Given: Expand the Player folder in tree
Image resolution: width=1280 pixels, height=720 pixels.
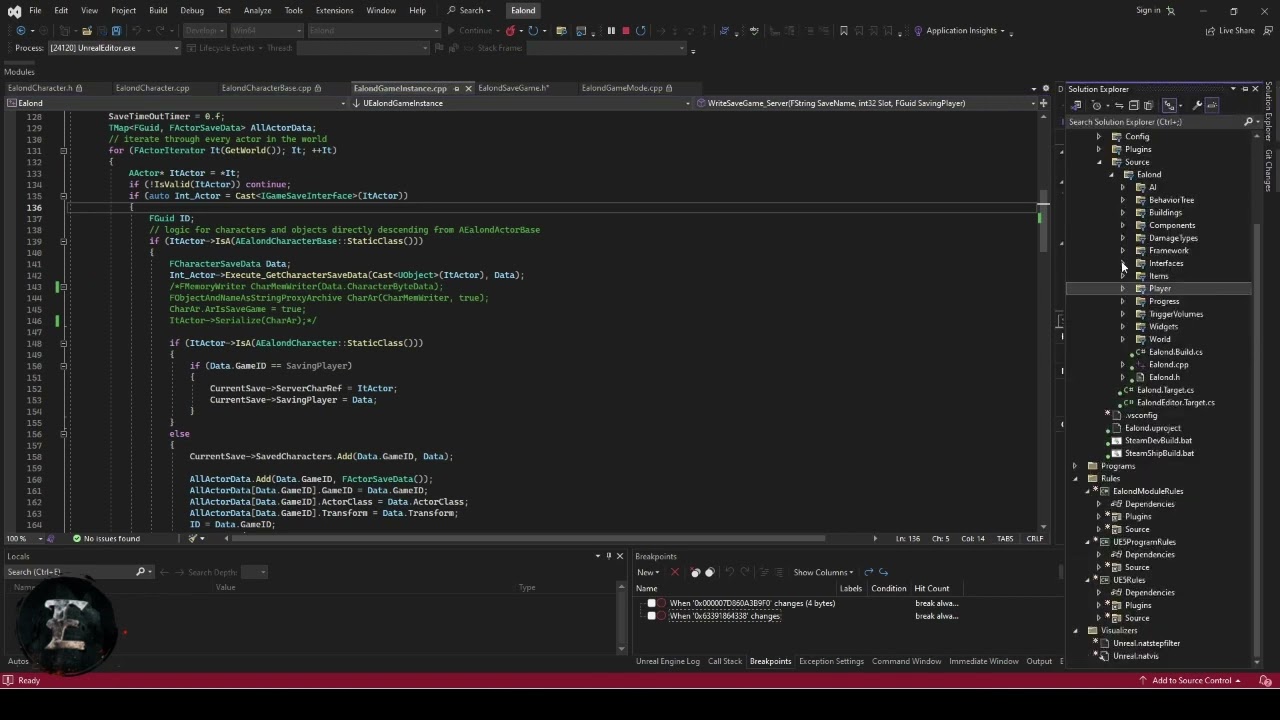Looking at the screenshot, I should click(x=1122, y=288).
